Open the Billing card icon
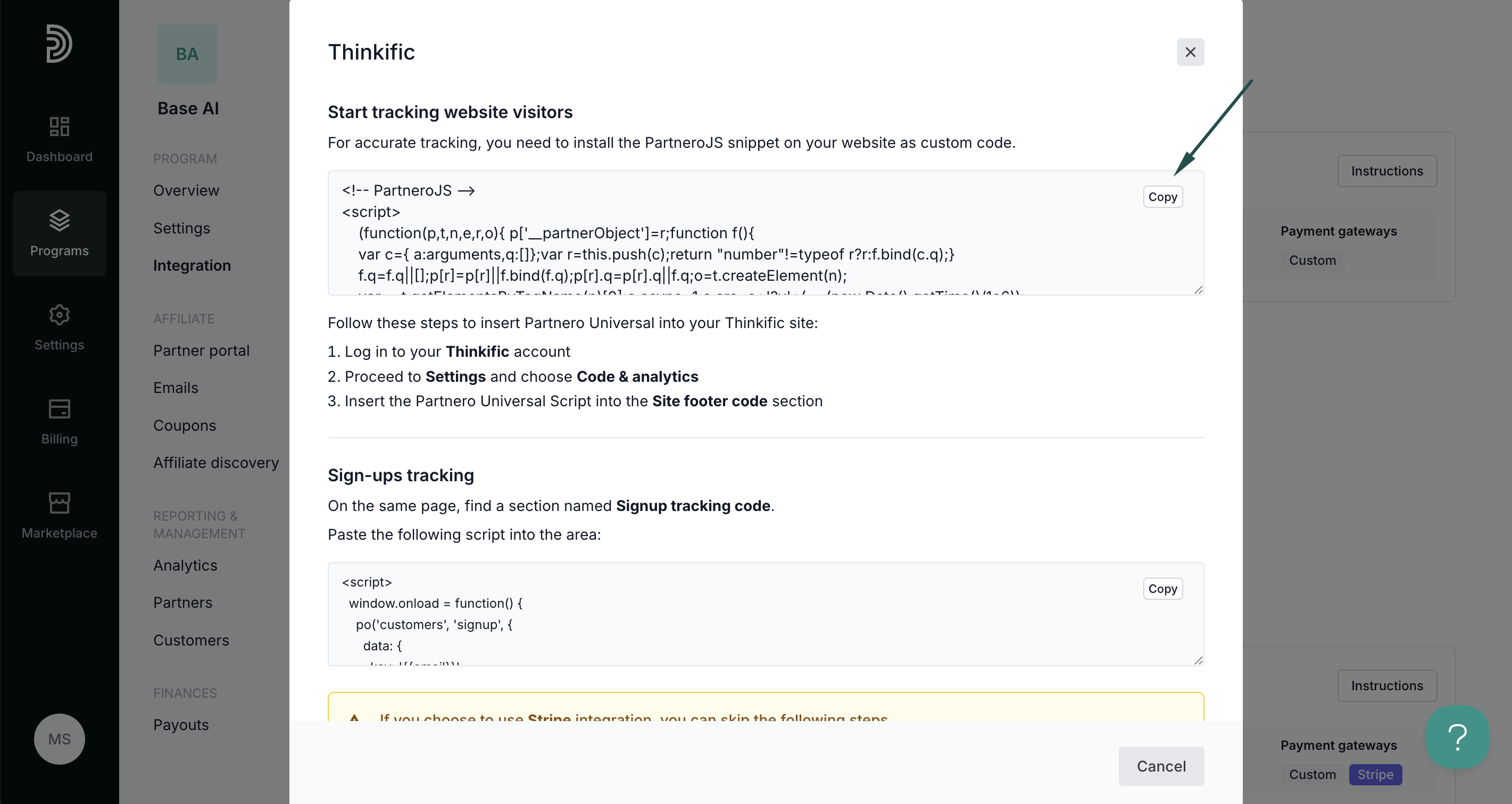Screen dimensions: 1512x804 point(59,409)
